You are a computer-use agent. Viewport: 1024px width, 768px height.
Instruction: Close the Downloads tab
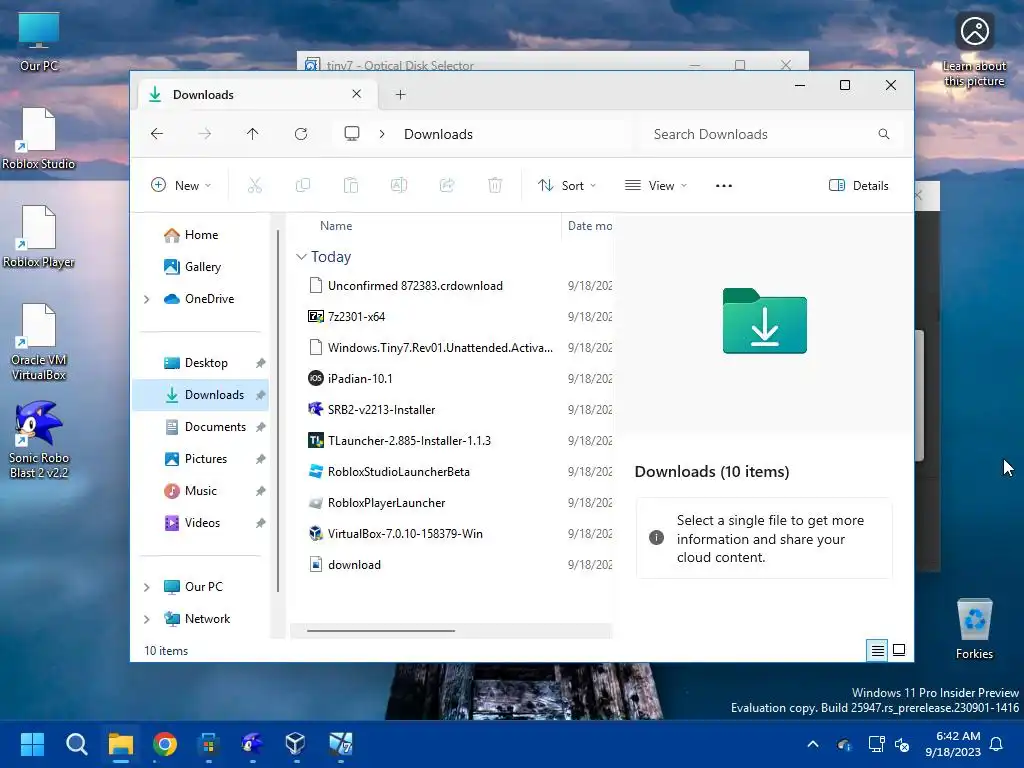357,94
